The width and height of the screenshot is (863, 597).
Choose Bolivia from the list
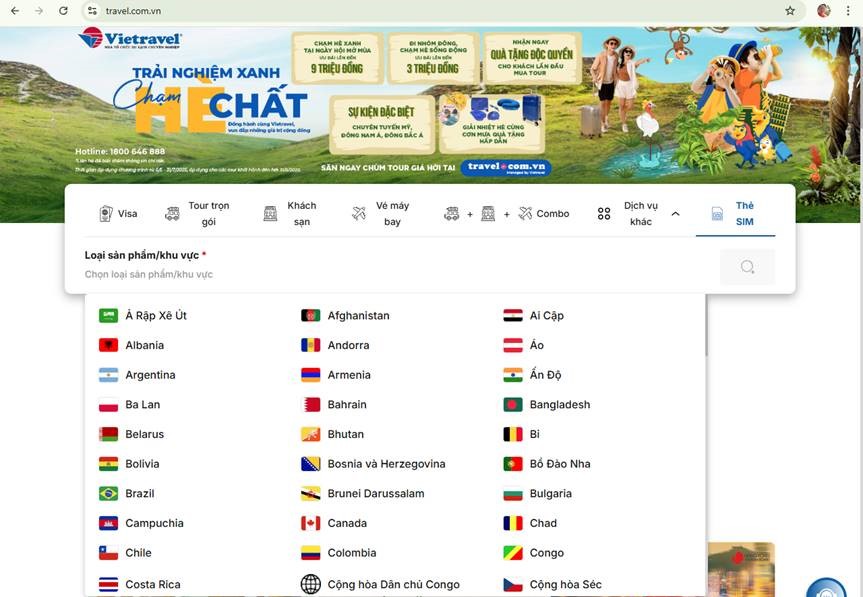pyautogui.click(x=129, y=464)
